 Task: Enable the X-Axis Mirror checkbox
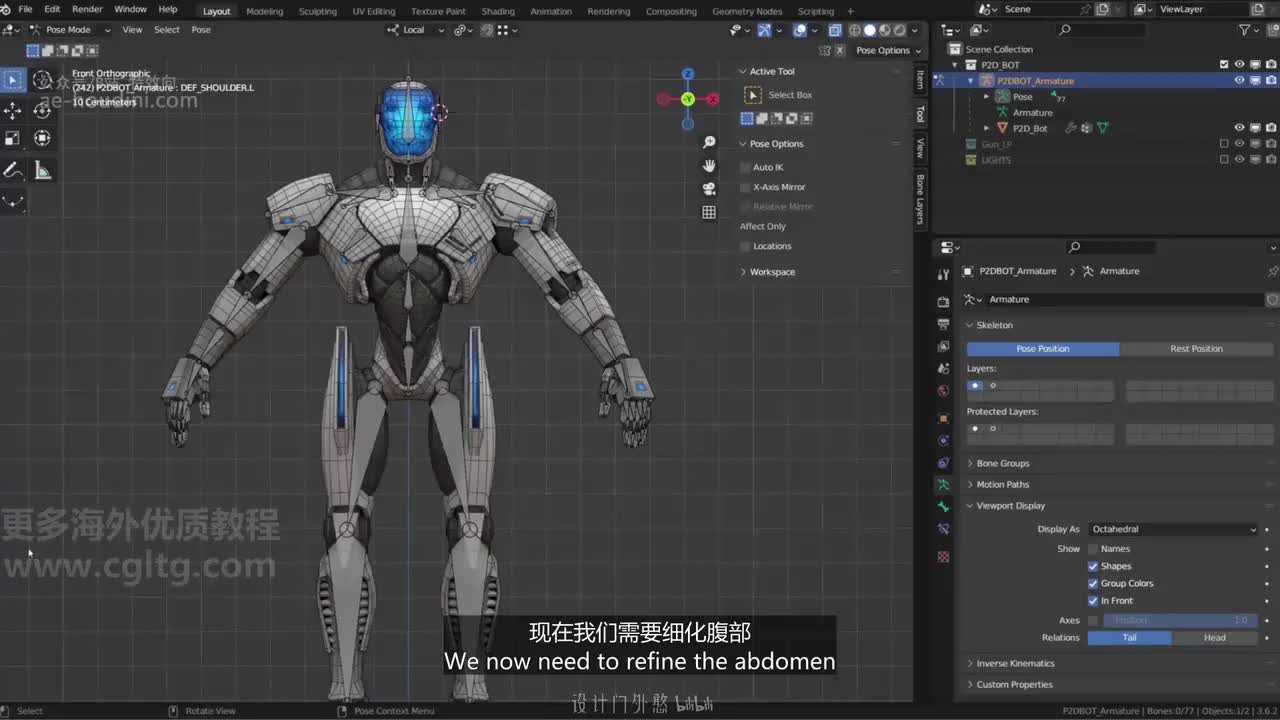point(745,187)
